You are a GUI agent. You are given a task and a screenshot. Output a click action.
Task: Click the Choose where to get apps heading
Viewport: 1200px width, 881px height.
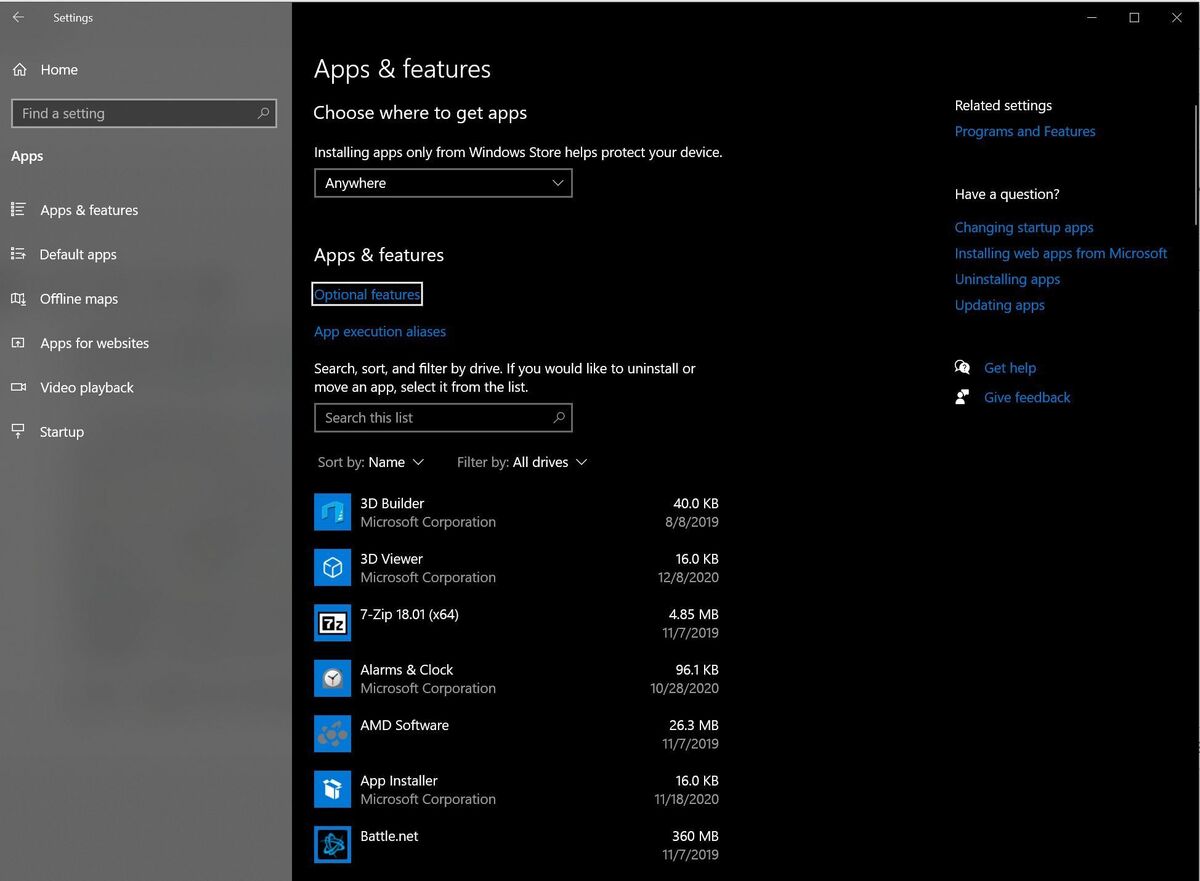coord(420,113)
